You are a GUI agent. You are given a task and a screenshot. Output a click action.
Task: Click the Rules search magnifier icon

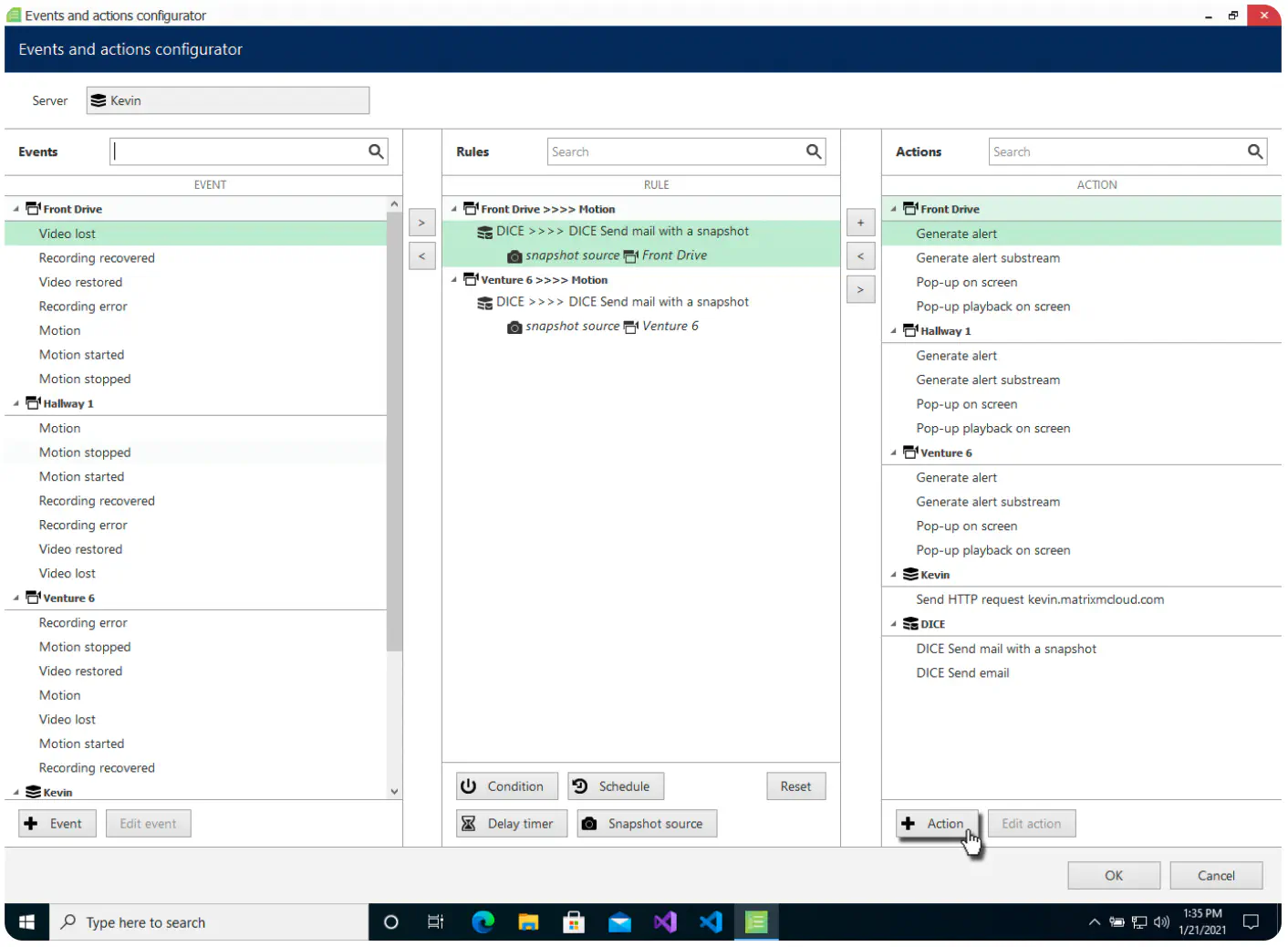tap(814, 151)
